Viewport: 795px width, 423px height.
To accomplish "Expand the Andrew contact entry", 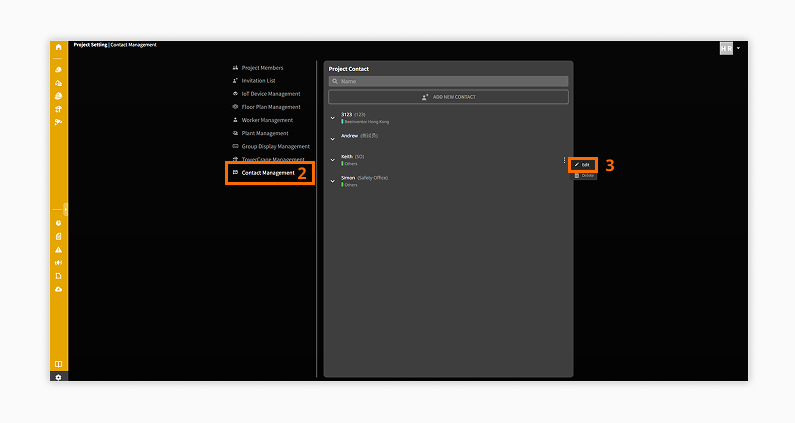I will (x=333, y=136).
